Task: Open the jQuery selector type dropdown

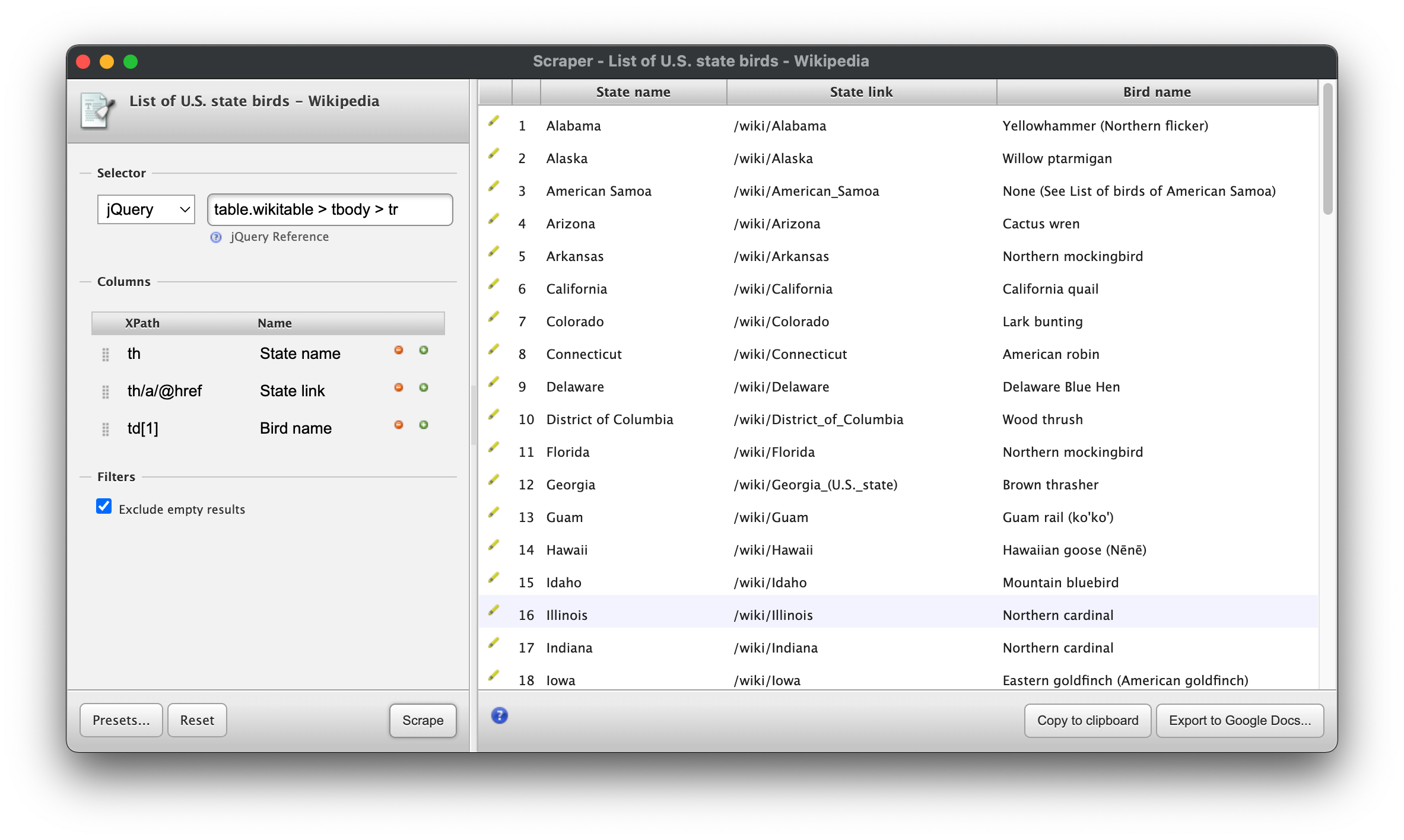Action: pyautogui.click(x=146, y=209)
